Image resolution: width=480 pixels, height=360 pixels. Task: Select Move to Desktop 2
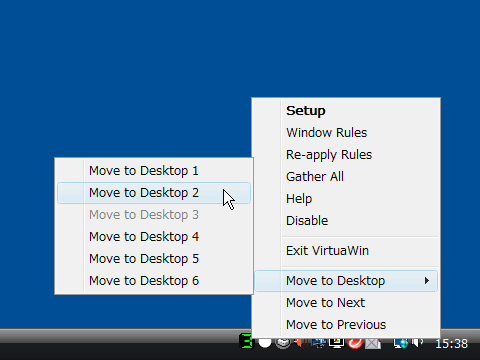(x=154, y=193)
